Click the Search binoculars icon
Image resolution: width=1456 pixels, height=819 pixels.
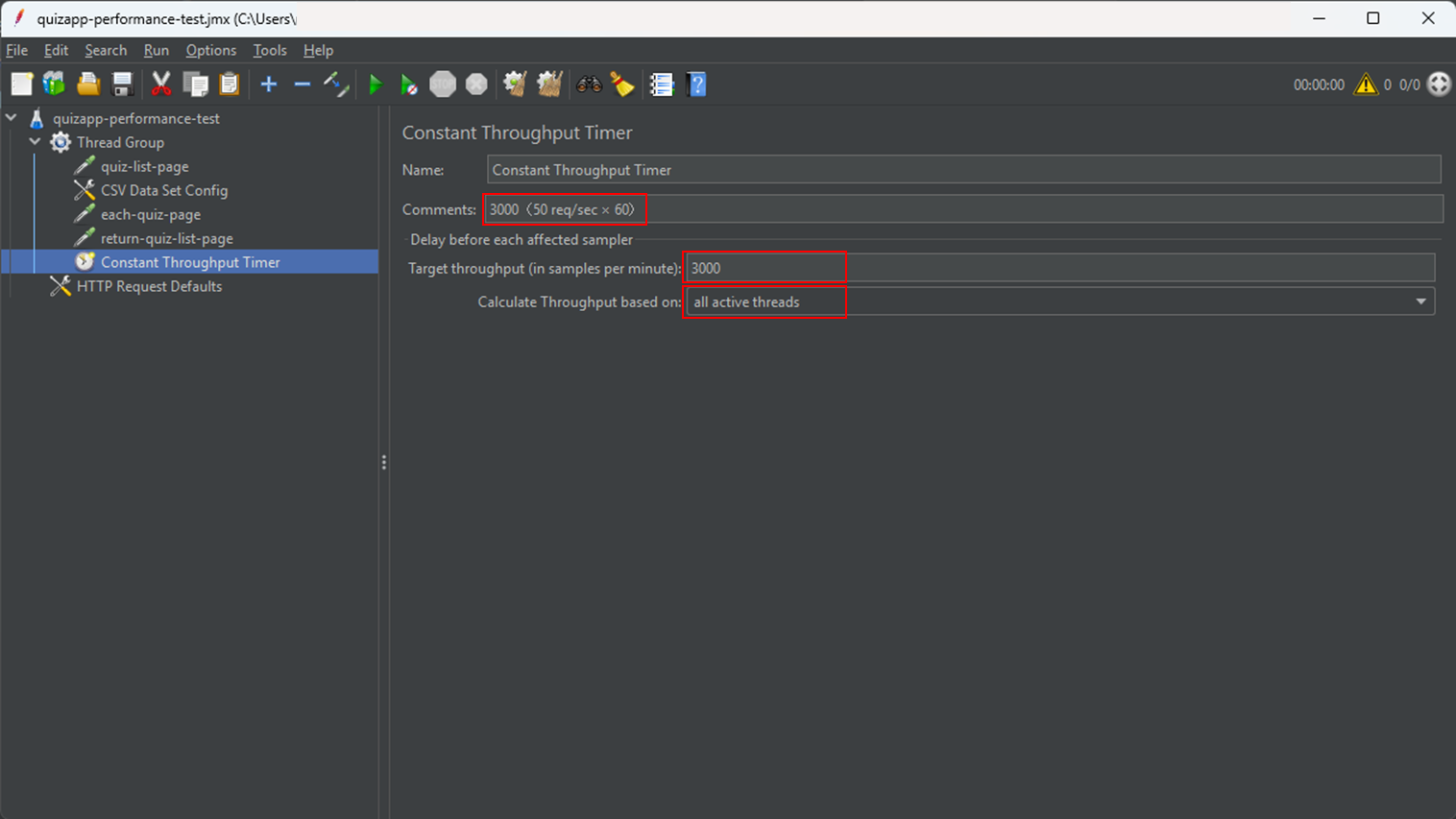click(589, 85)
